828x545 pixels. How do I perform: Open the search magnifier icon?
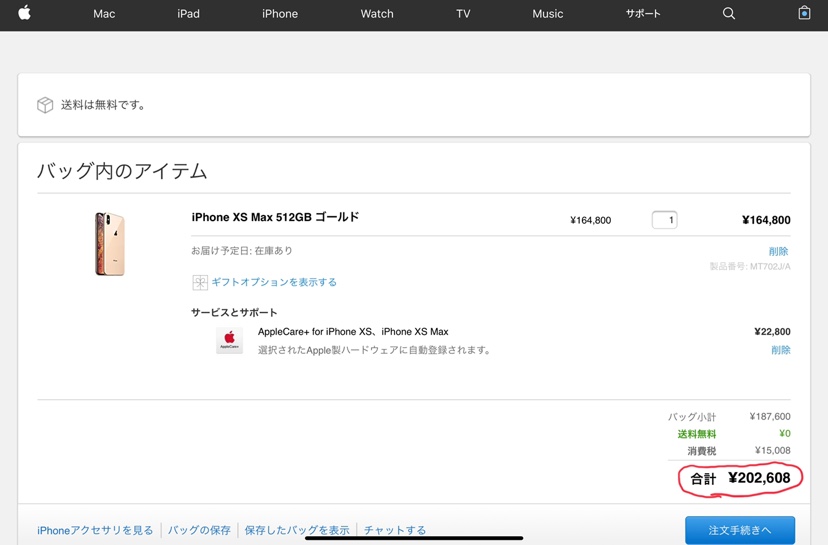click(729, 13)
